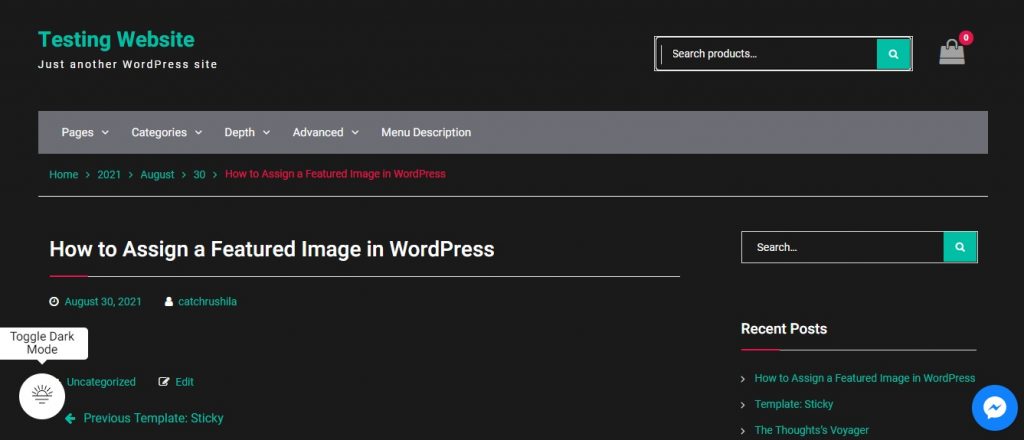Open the Messenger chat bubble
1024x440 pixels.
pyautogui.click(x=995, y=408)
